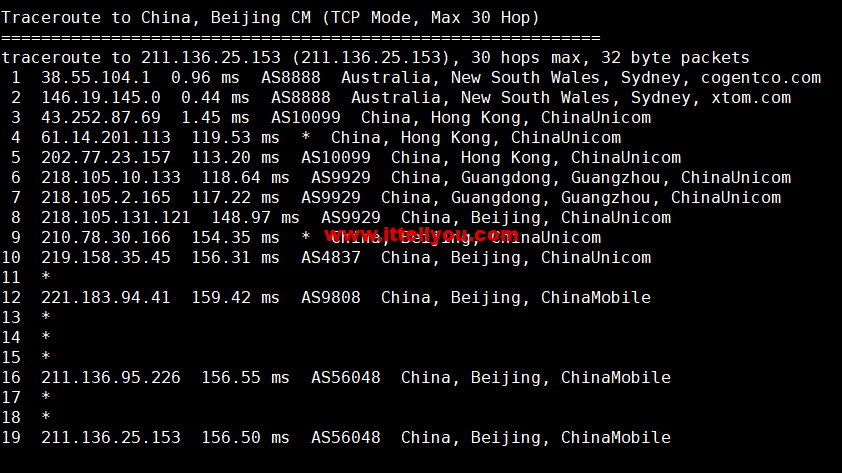Select AS9929 on the 218.105.10.133 line
This screenshot has width=842, height=473.
click(340, 178)
